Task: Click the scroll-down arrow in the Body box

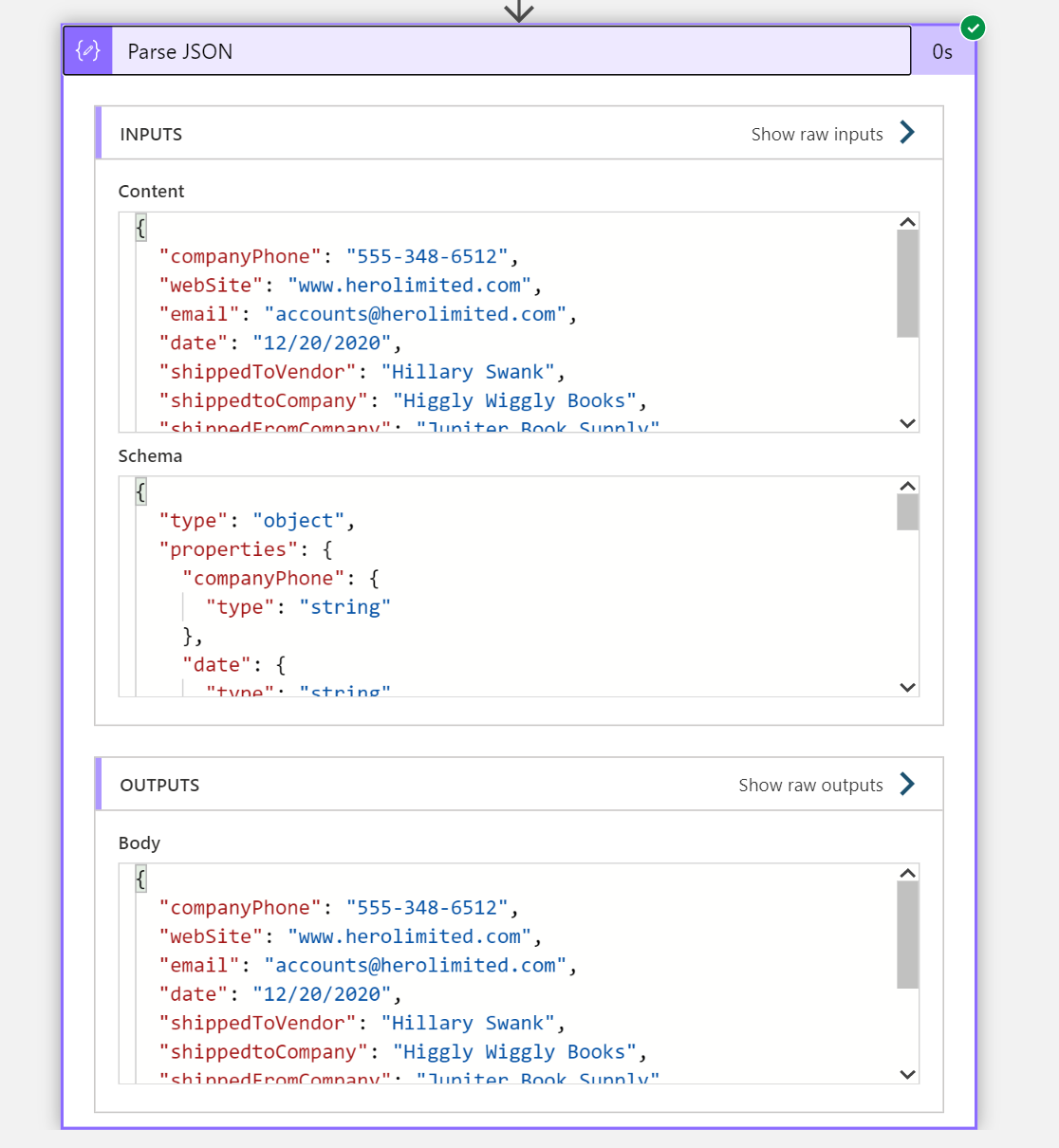Action: (x=907, y=1074)
